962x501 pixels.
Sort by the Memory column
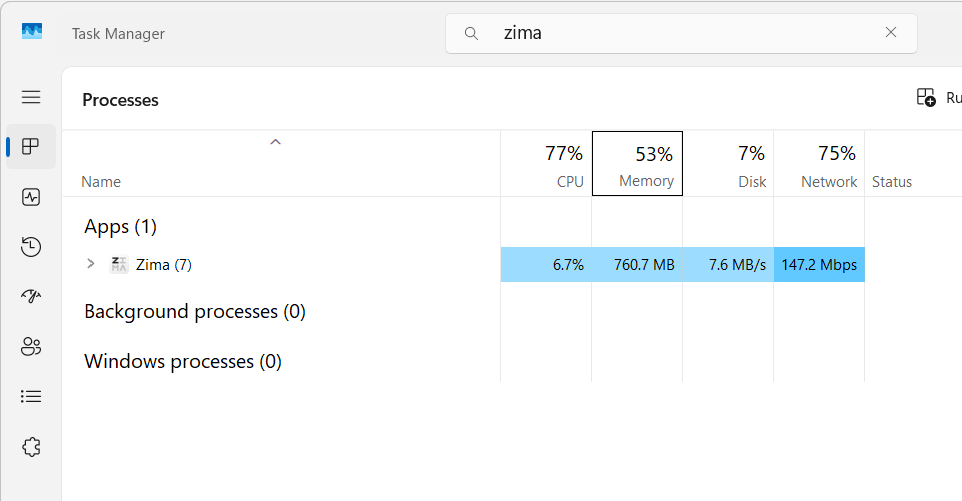click(637, 164)
